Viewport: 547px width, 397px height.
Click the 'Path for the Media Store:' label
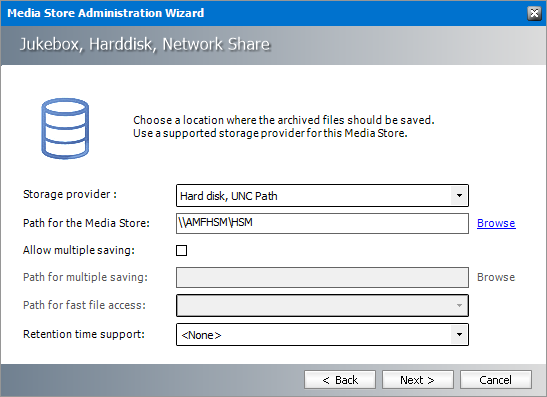(86, 223)
